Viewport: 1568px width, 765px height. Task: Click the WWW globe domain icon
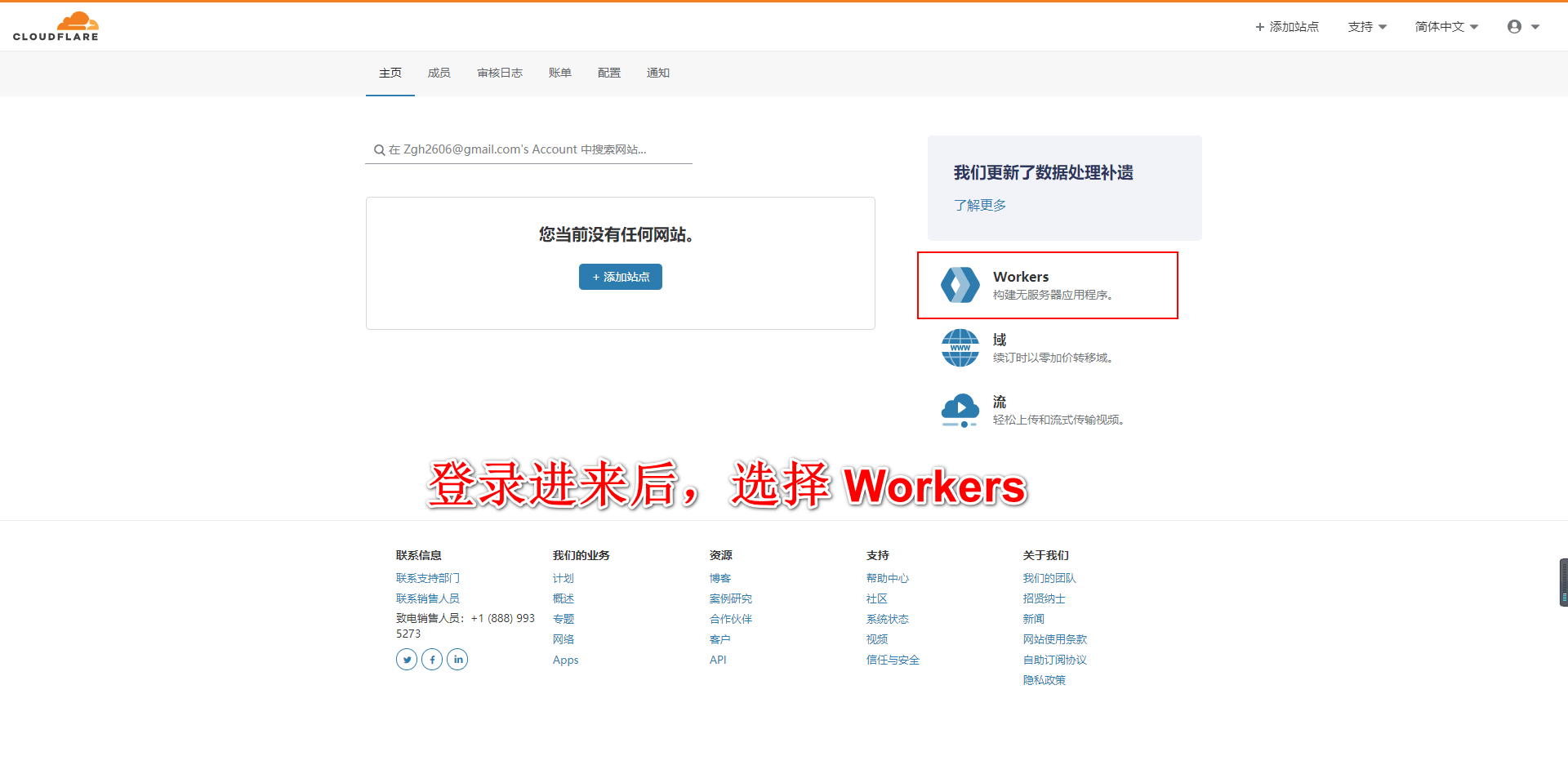[960, 348]
